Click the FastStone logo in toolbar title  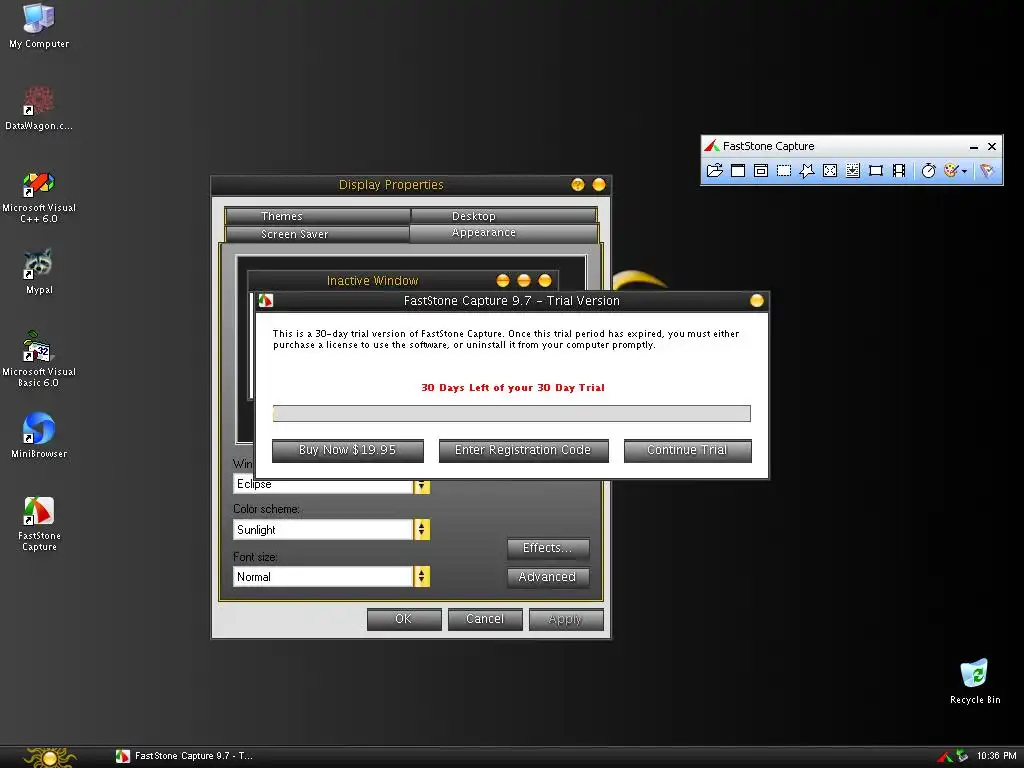712,146
